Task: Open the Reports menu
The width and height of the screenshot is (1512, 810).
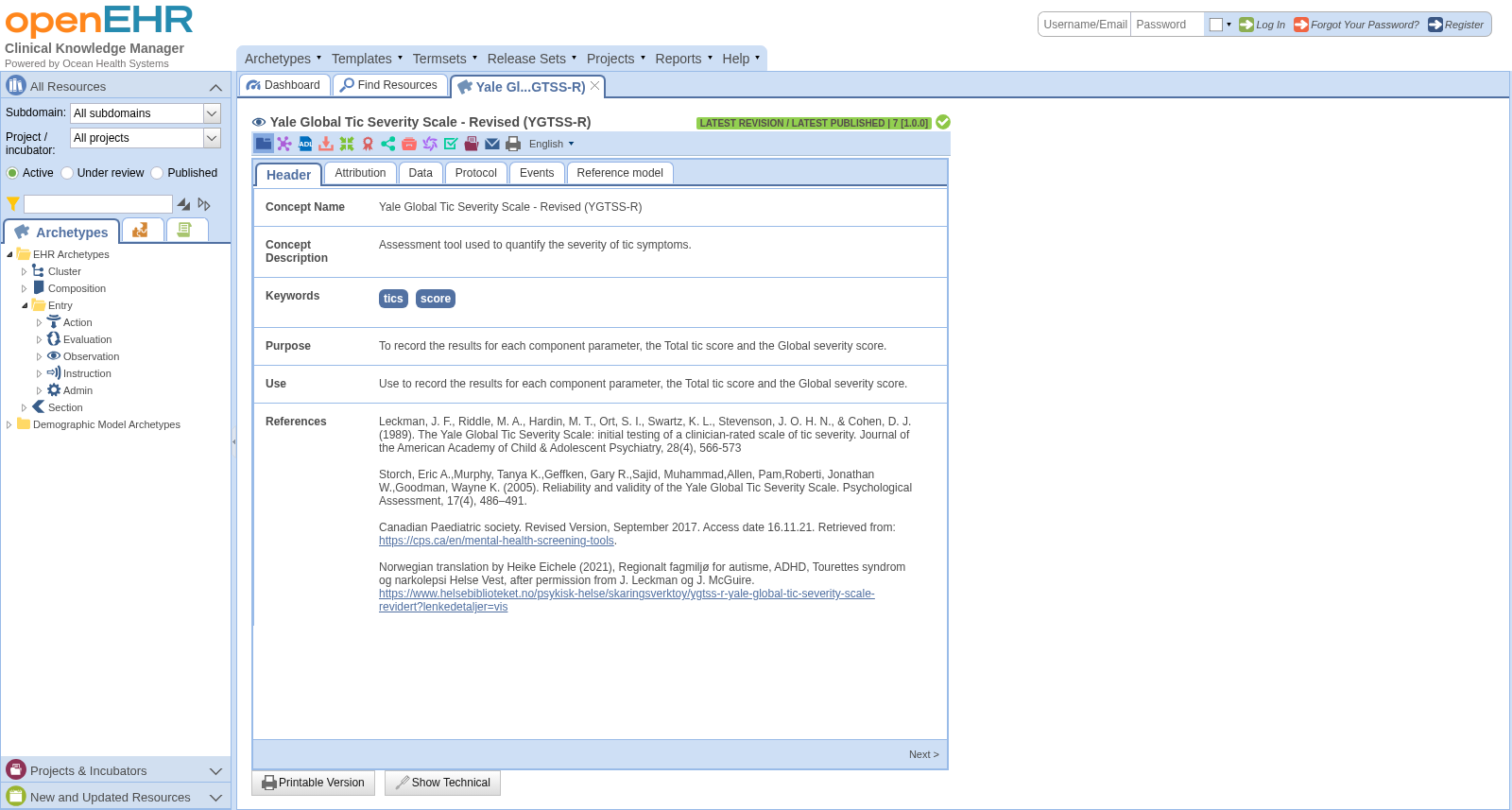Action: click(x=683, y=59)
